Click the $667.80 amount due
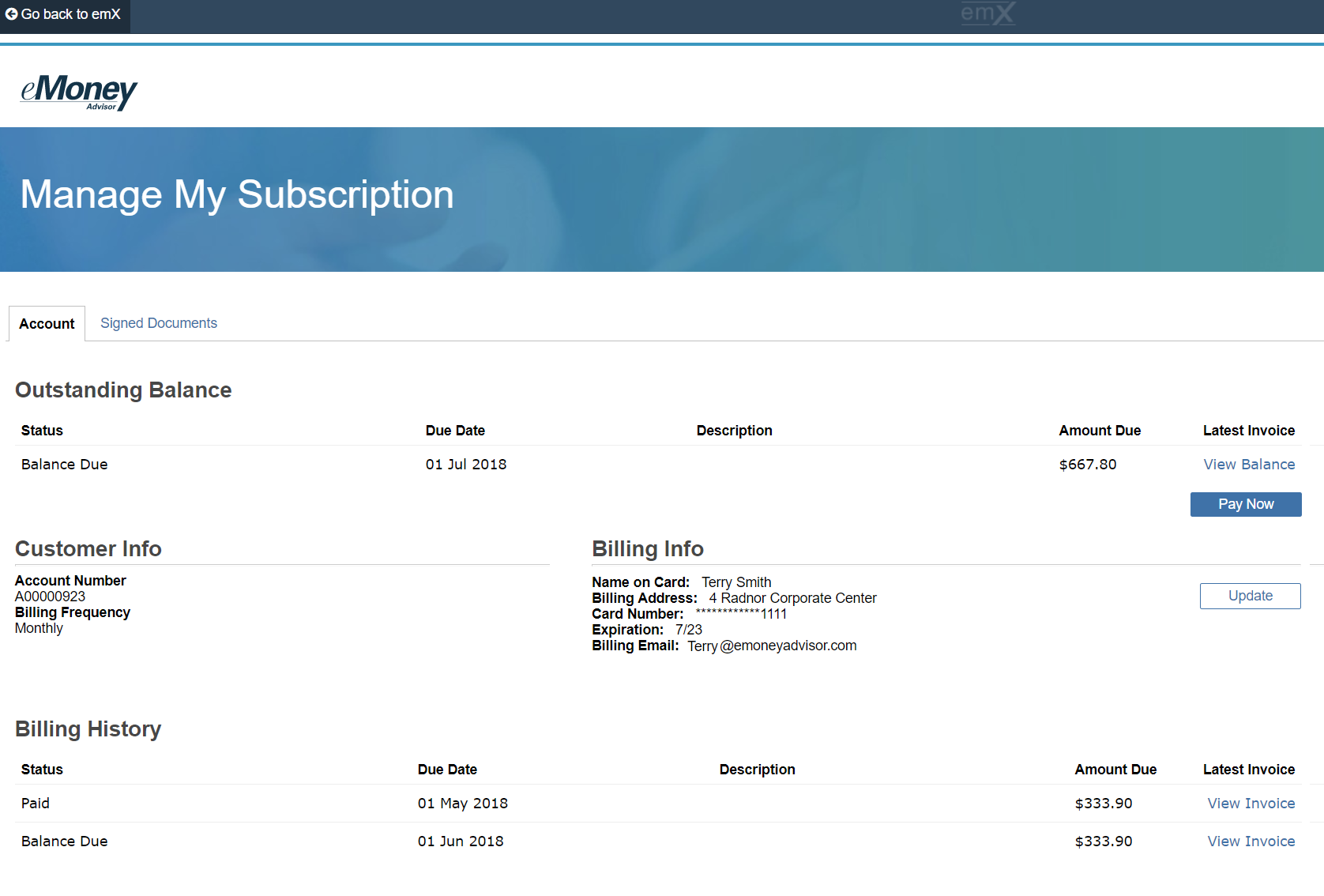Screen dimensions: 1324x896 pyautogui.click(x=1088, y=465)
